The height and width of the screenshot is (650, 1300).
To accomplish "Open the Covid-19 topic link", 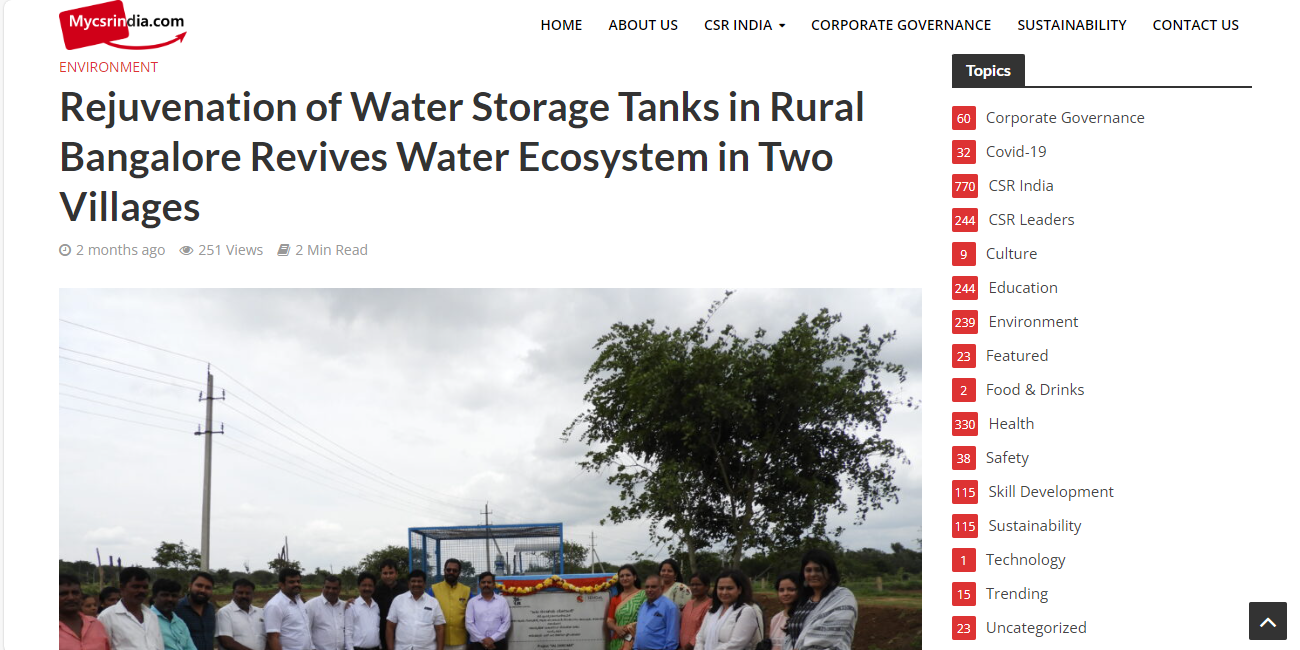I will pos(1016,152).
